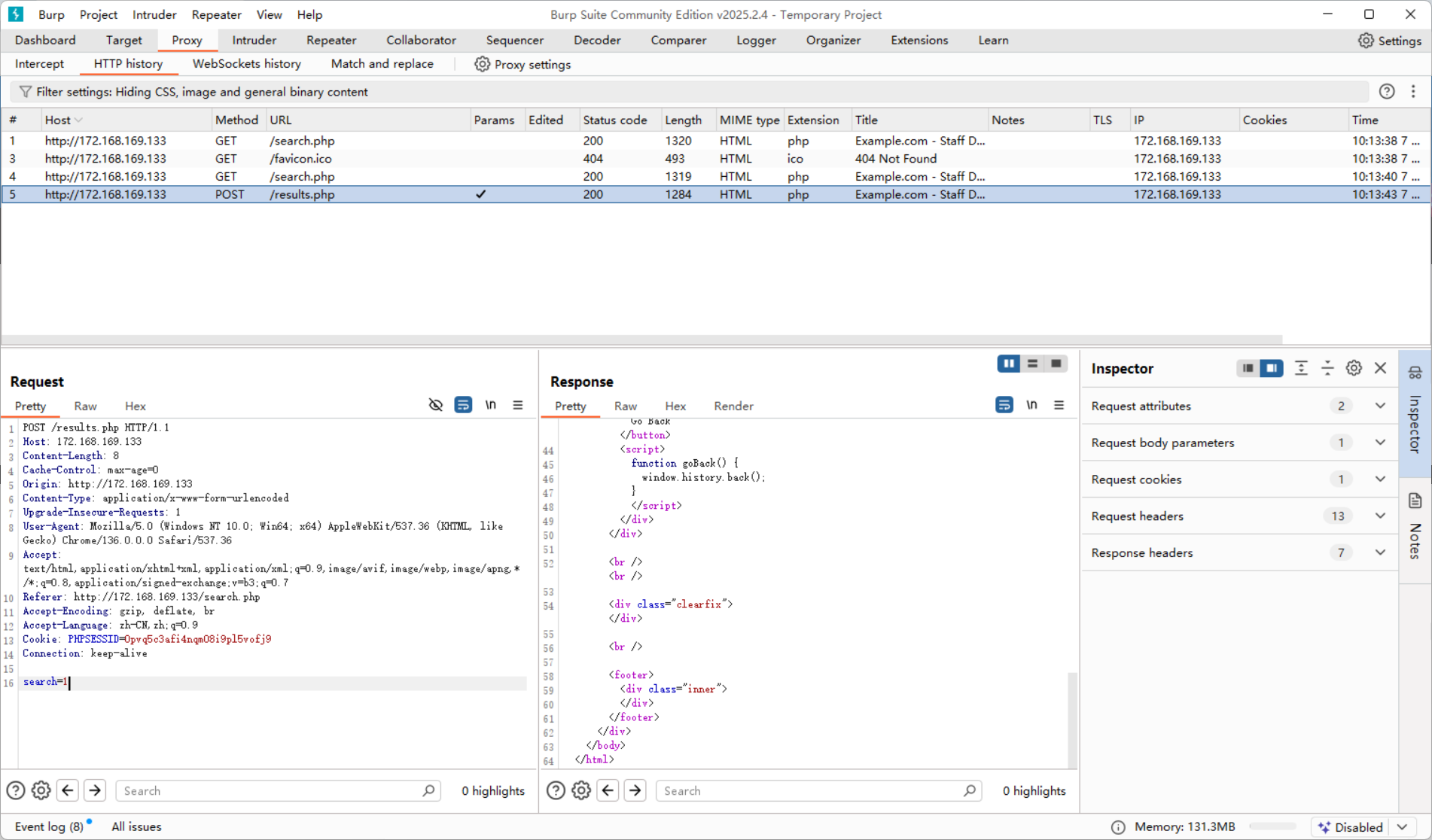Expand all Inspector sections icon

pyautogui.click(x=1301, y=368)
